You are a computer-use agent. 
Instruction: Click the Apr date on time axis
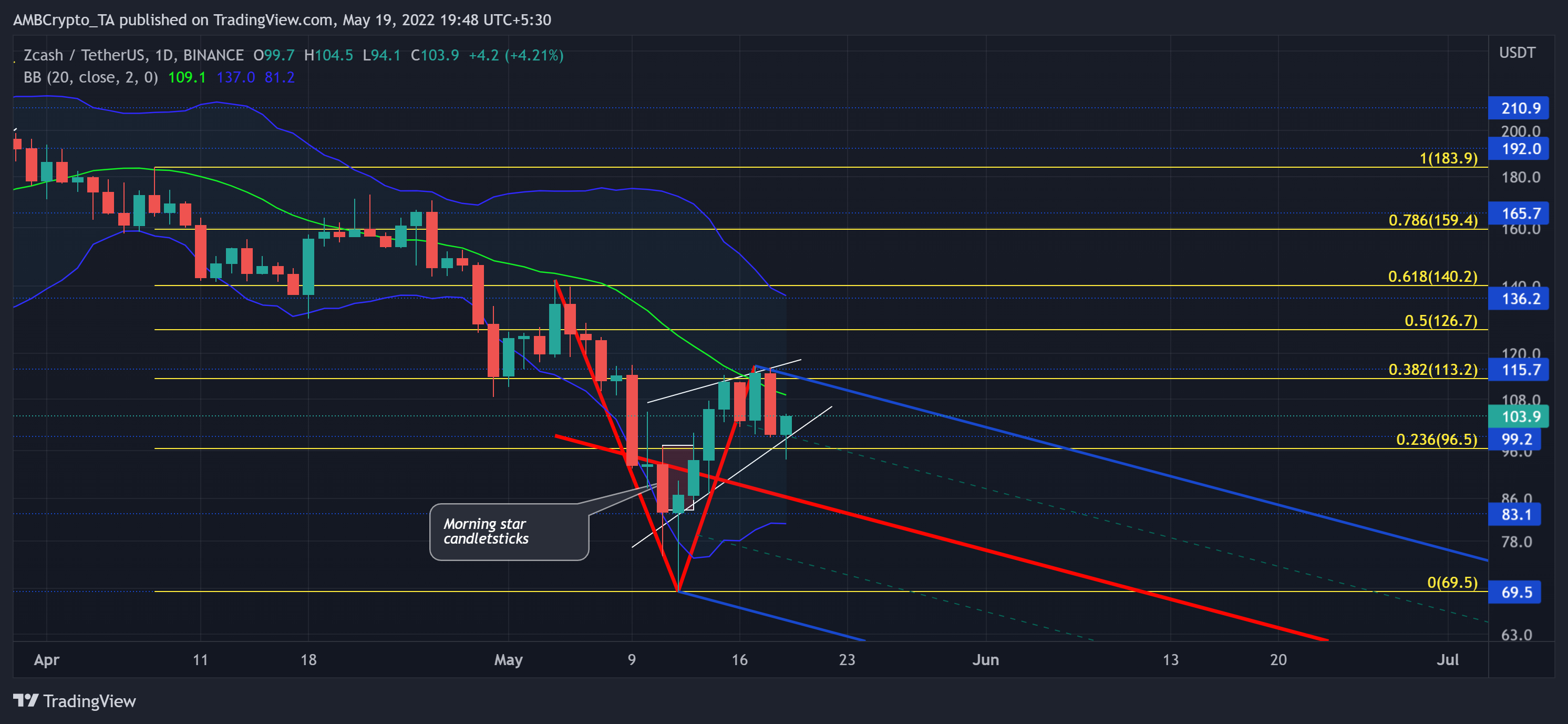coord(46,659)
